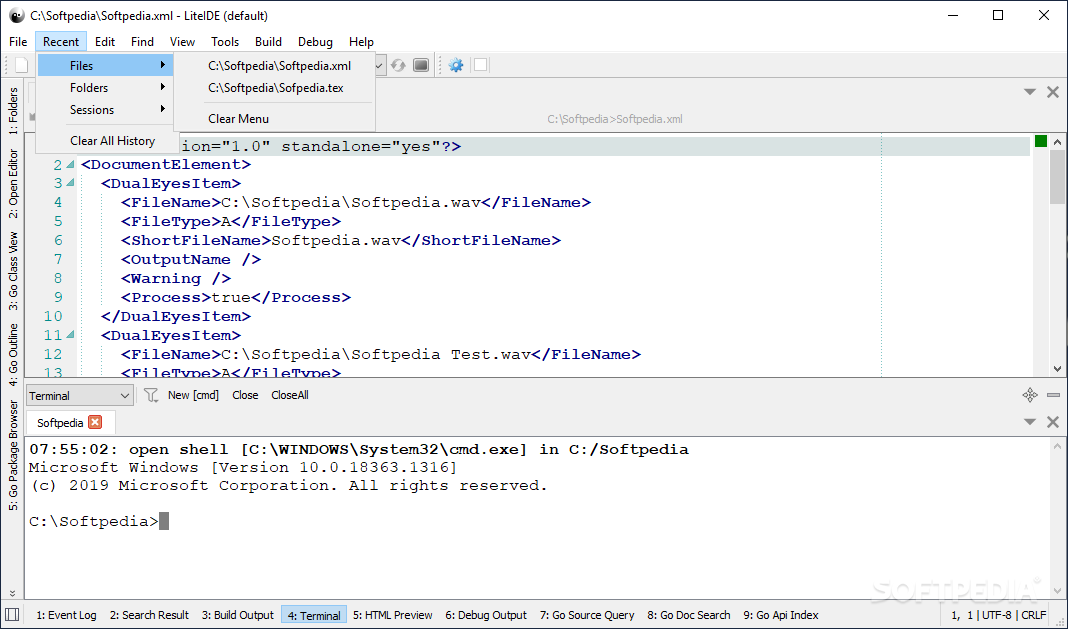Click the white square icon beside gear
This screenshot has height=629, width=1068.
pyautogui.click(x=480, y=65)
